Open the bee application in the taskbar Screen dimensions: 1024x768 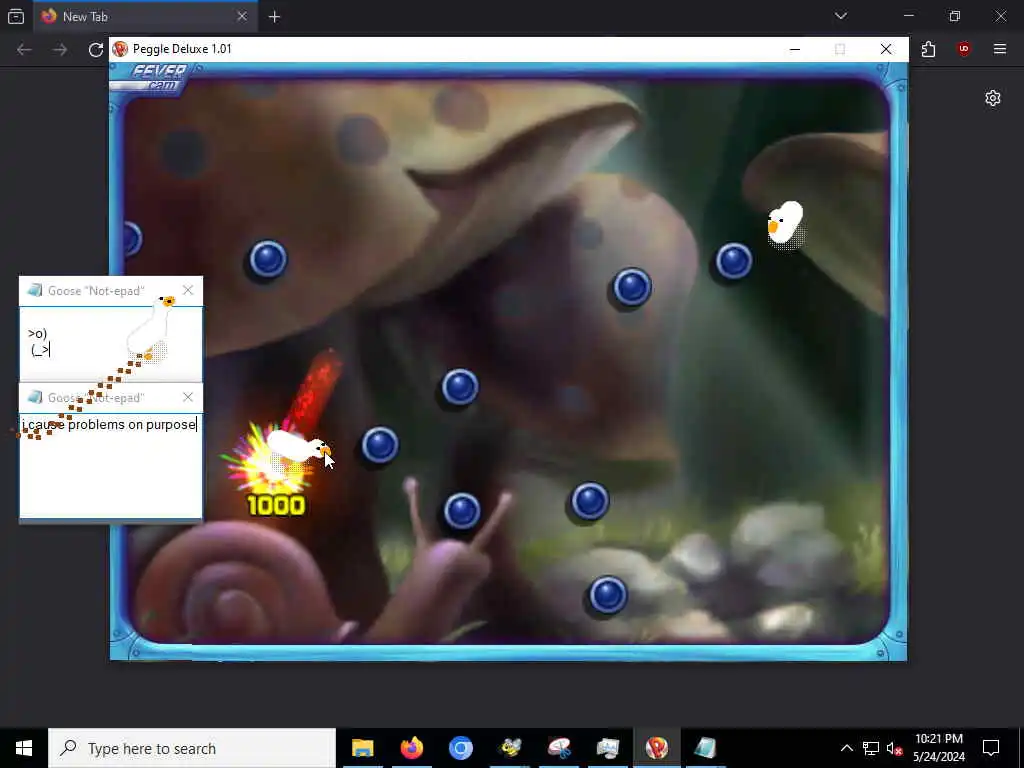pyautogui.click(x=510, y=748)
